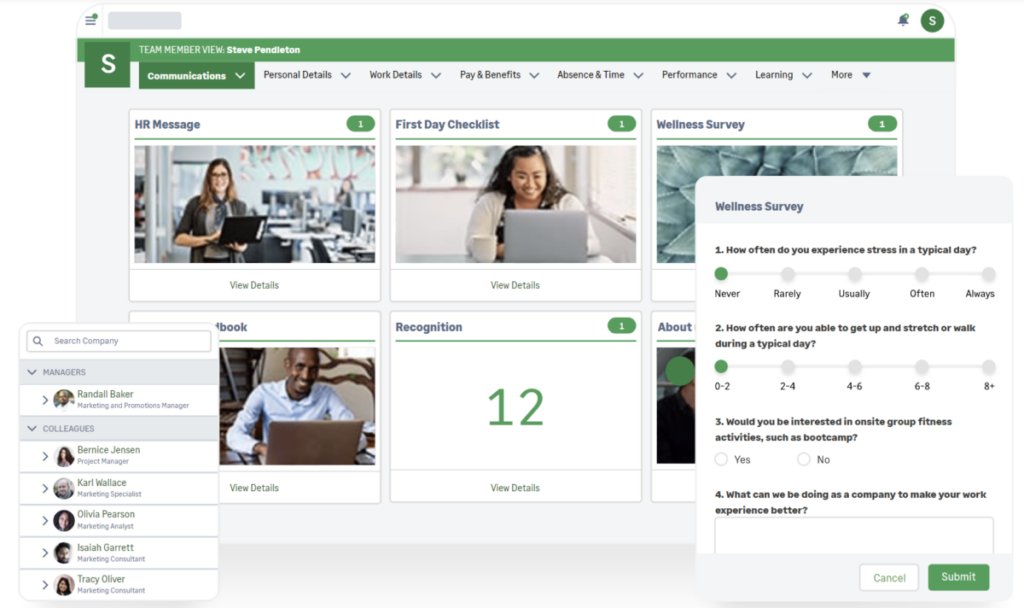This screenshot has height=608, width=1024.
Task: Expand the Bernice Jensen row chevron
Action: pos(45,456)
